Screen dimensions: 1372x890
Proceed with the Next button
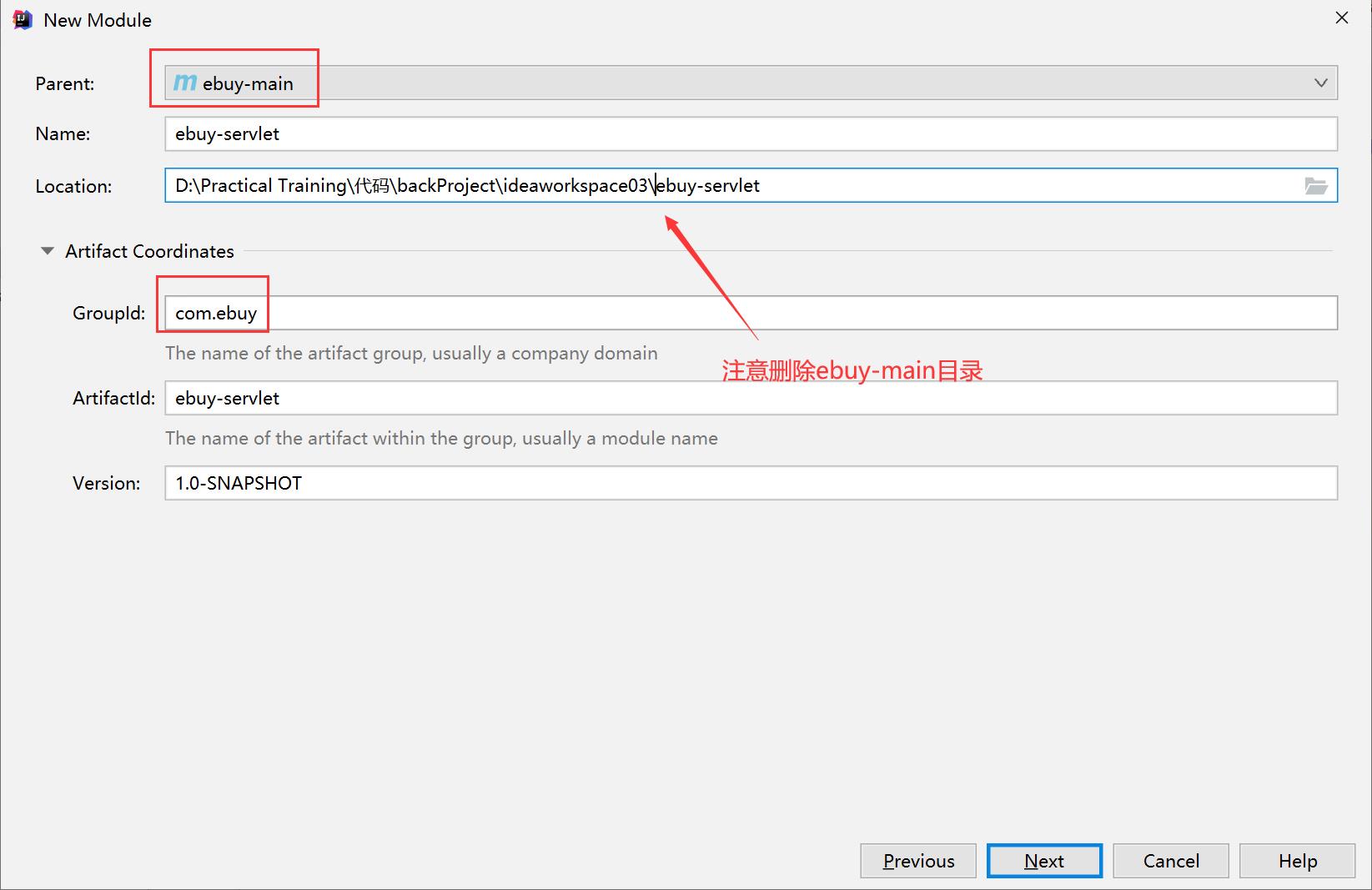point(1044,861)
